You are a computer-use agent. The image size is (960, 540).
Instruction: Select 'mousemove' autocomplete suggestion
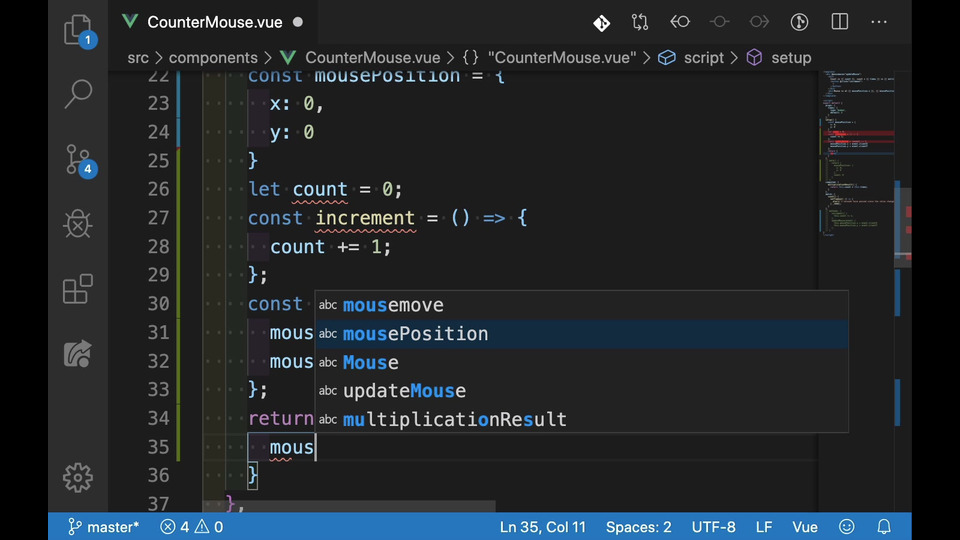tap(582, 305)
